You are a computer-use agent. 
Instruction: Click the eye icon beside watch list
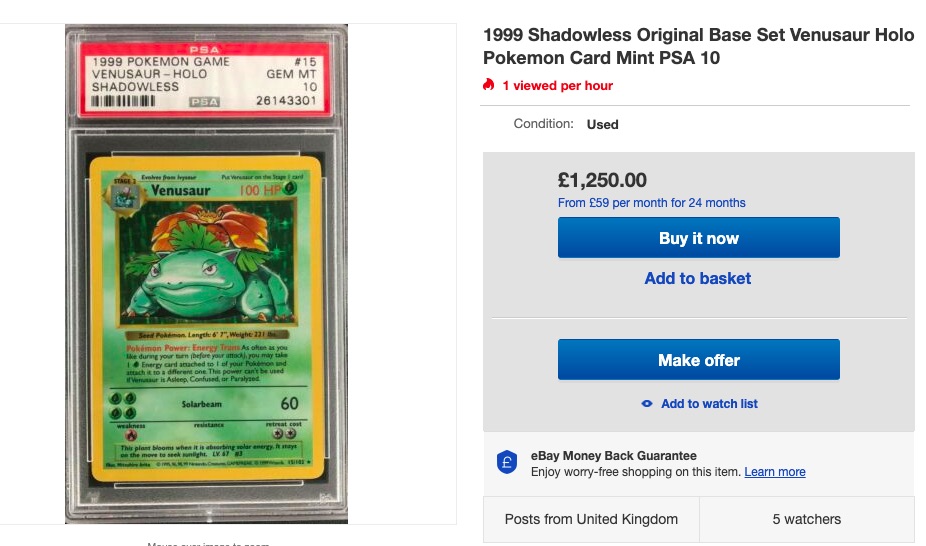[x=647, y=404]
